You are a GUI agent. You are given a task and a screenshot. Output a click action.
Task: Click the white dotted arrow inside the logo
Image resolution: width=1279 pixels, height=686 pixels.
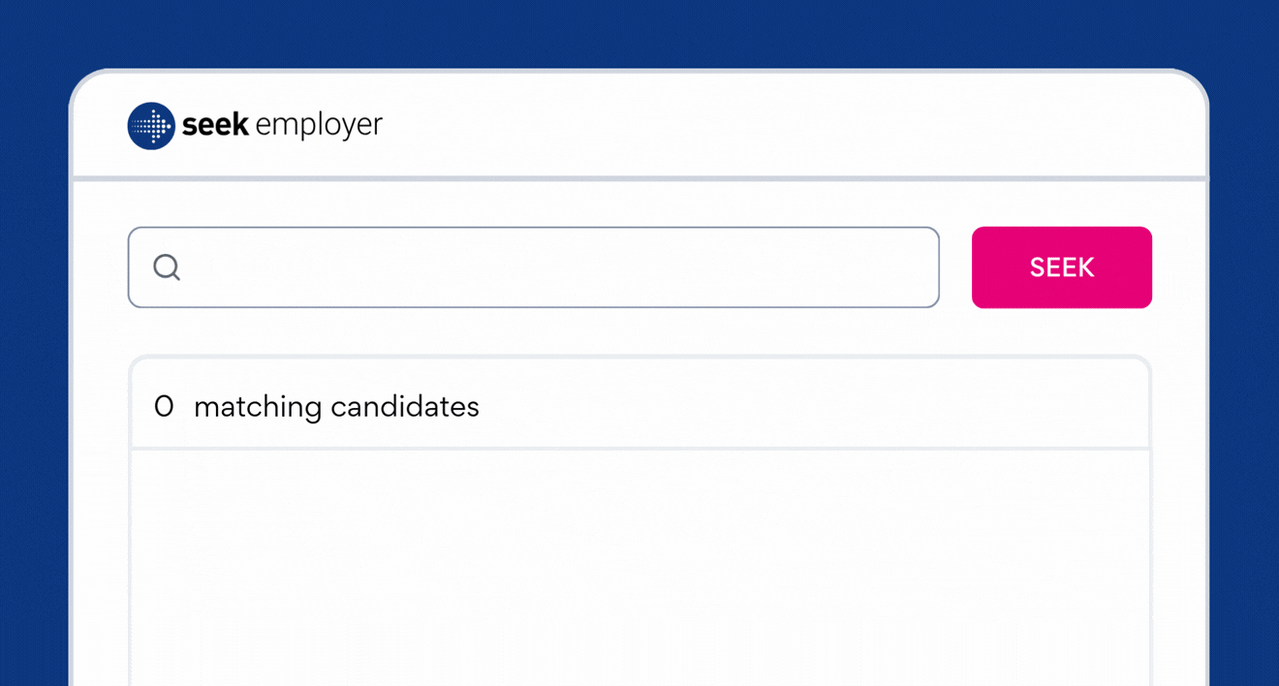click(150, 126)
